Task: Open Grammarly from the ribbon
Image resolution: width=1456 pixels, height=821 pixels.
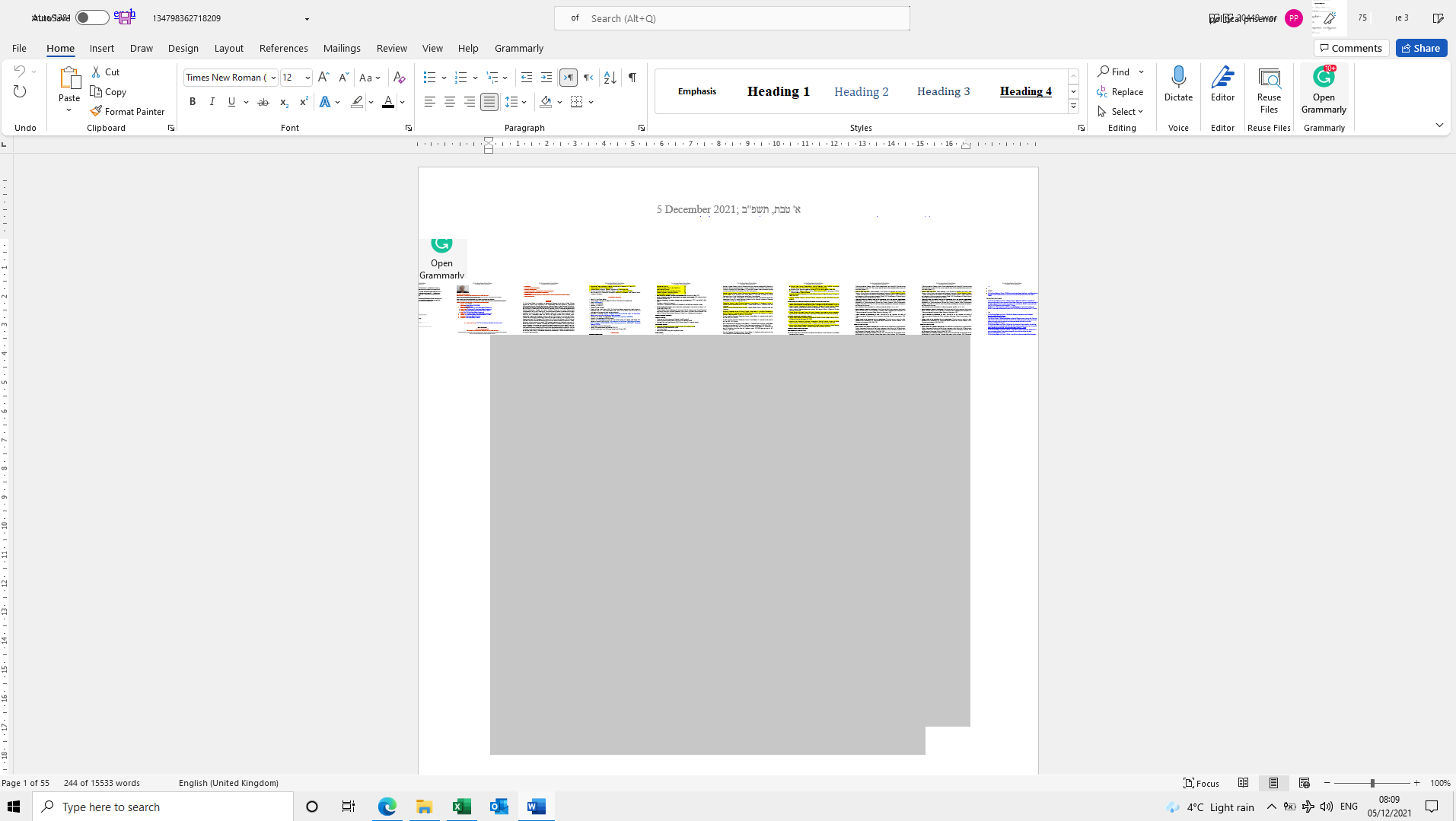Action: click(1324, 89)
